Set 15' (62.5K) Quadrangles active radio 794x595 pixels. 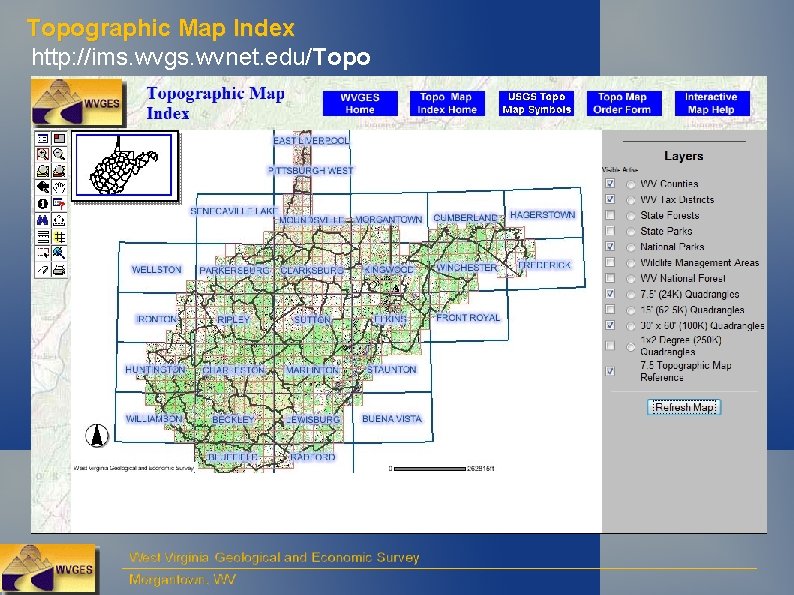coord(630,310)
